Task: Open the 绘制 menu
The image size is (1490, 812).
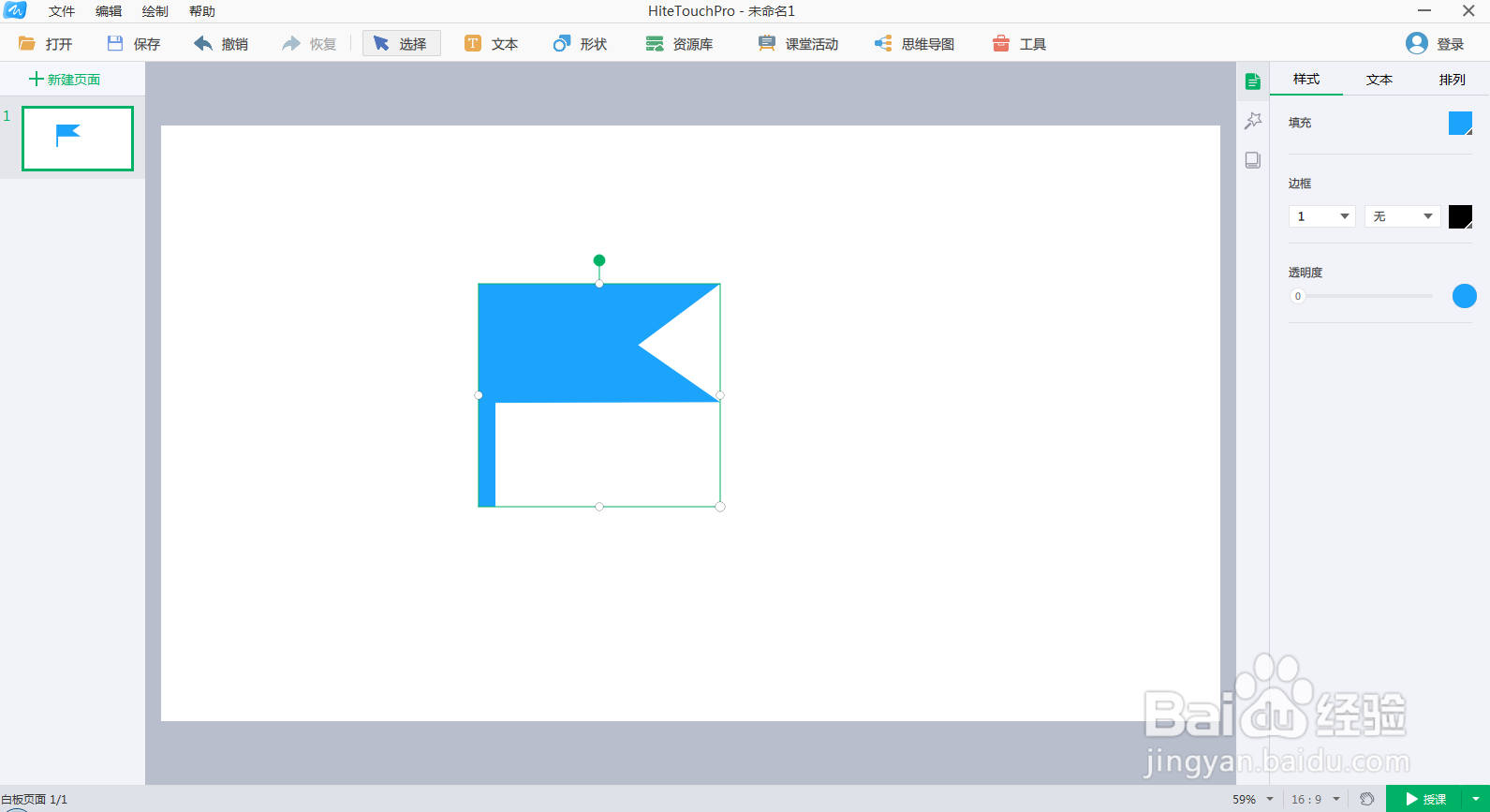Action: 155,11
